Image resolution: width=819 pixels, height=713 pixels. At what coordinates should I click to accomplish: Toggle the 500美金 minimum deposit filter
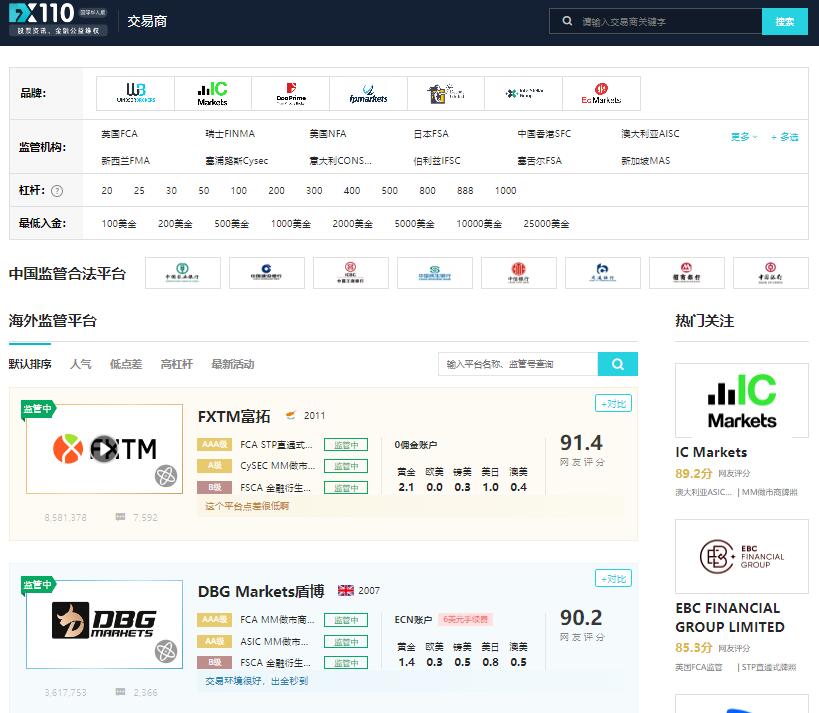pos(231,224)
